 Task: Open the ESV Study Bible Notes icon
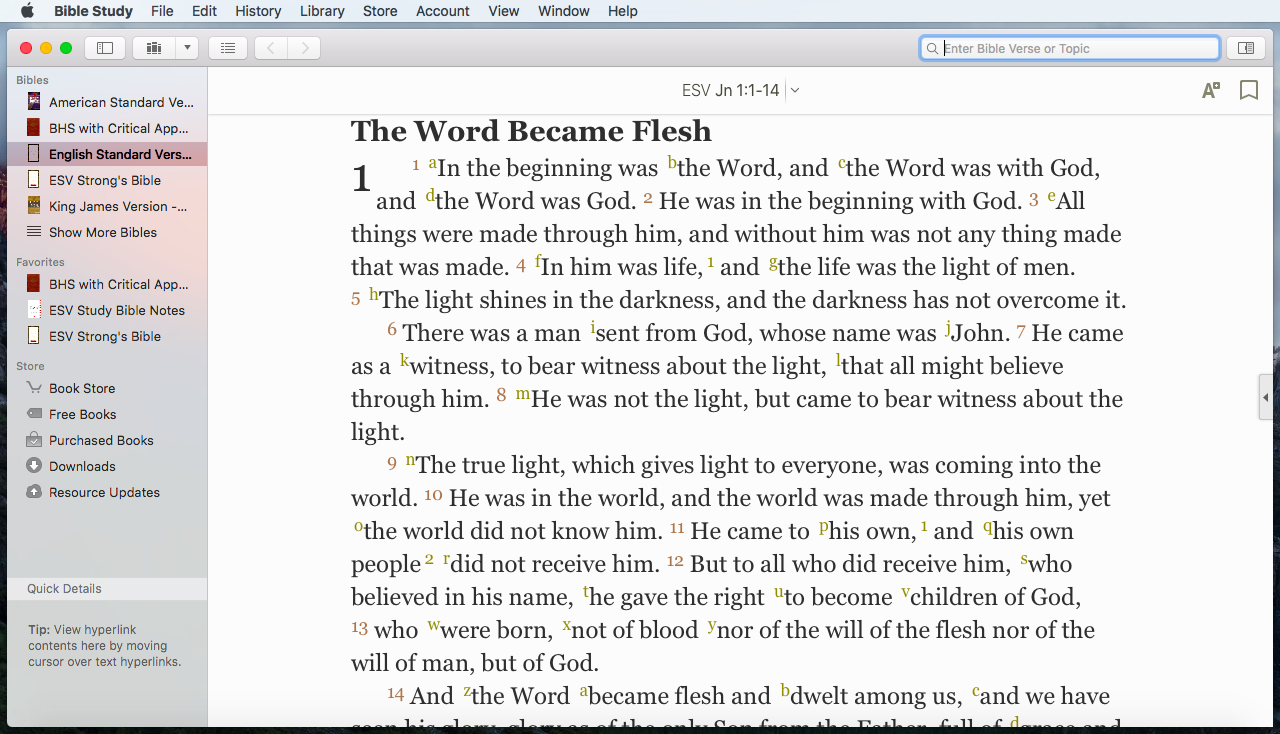tap(34, 310)
